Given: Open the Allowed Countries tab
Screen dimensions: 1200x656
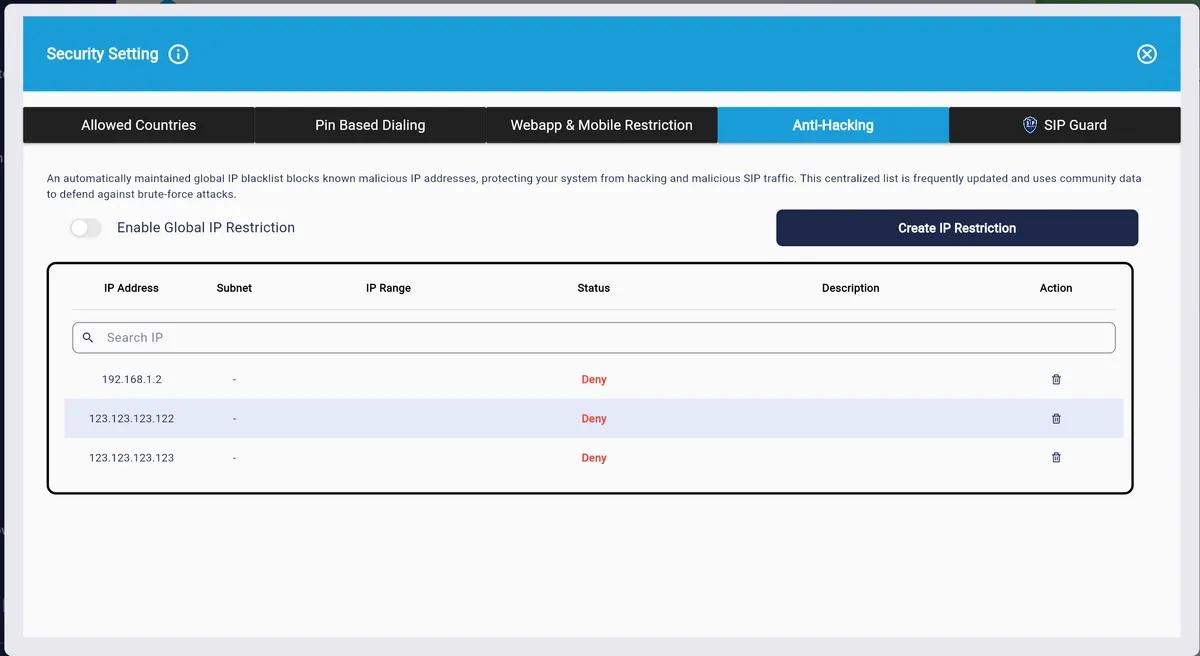Looking at the screenshot, I should tap(139, 125).
